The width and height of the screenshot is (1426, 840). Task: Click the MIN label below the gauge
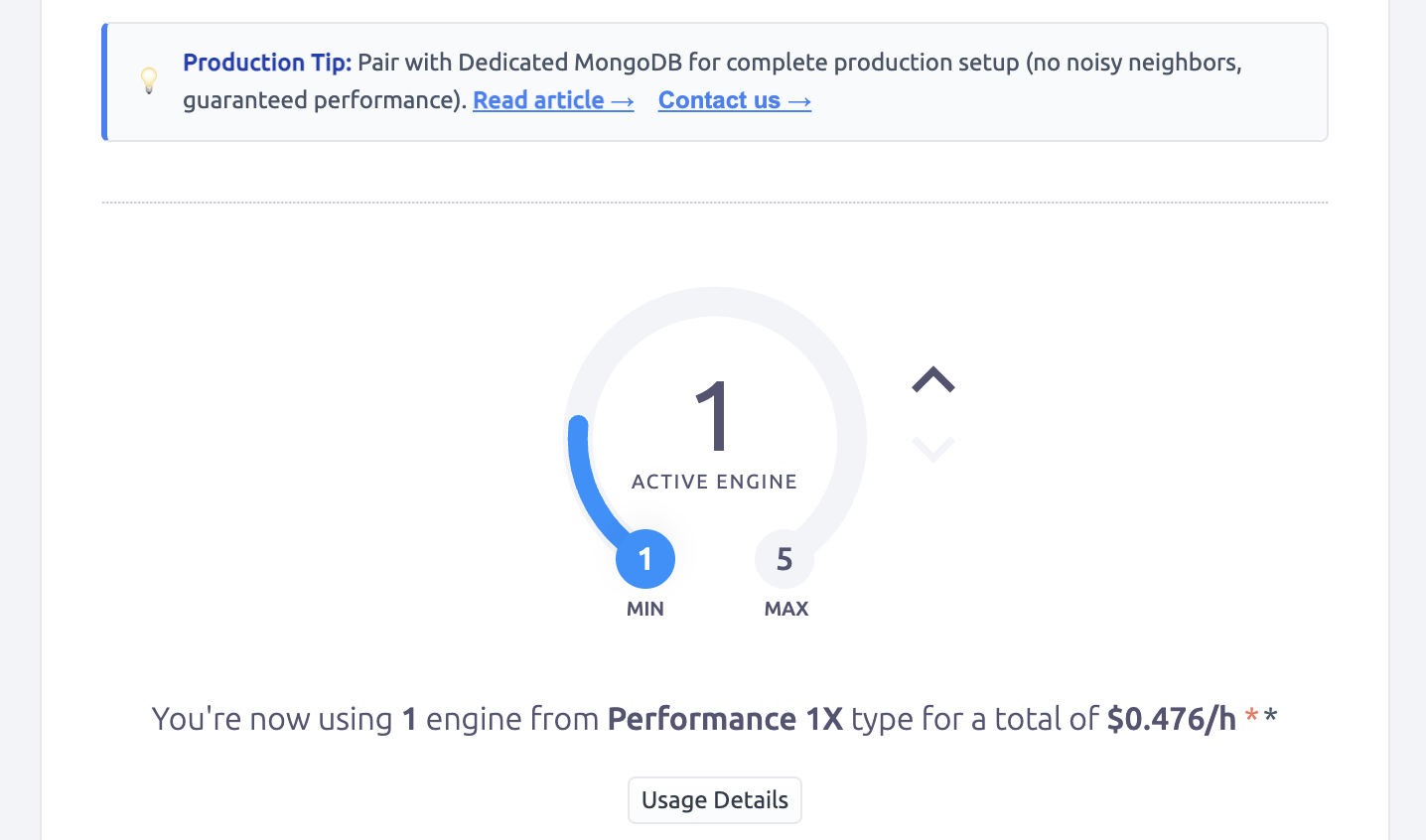644,609
